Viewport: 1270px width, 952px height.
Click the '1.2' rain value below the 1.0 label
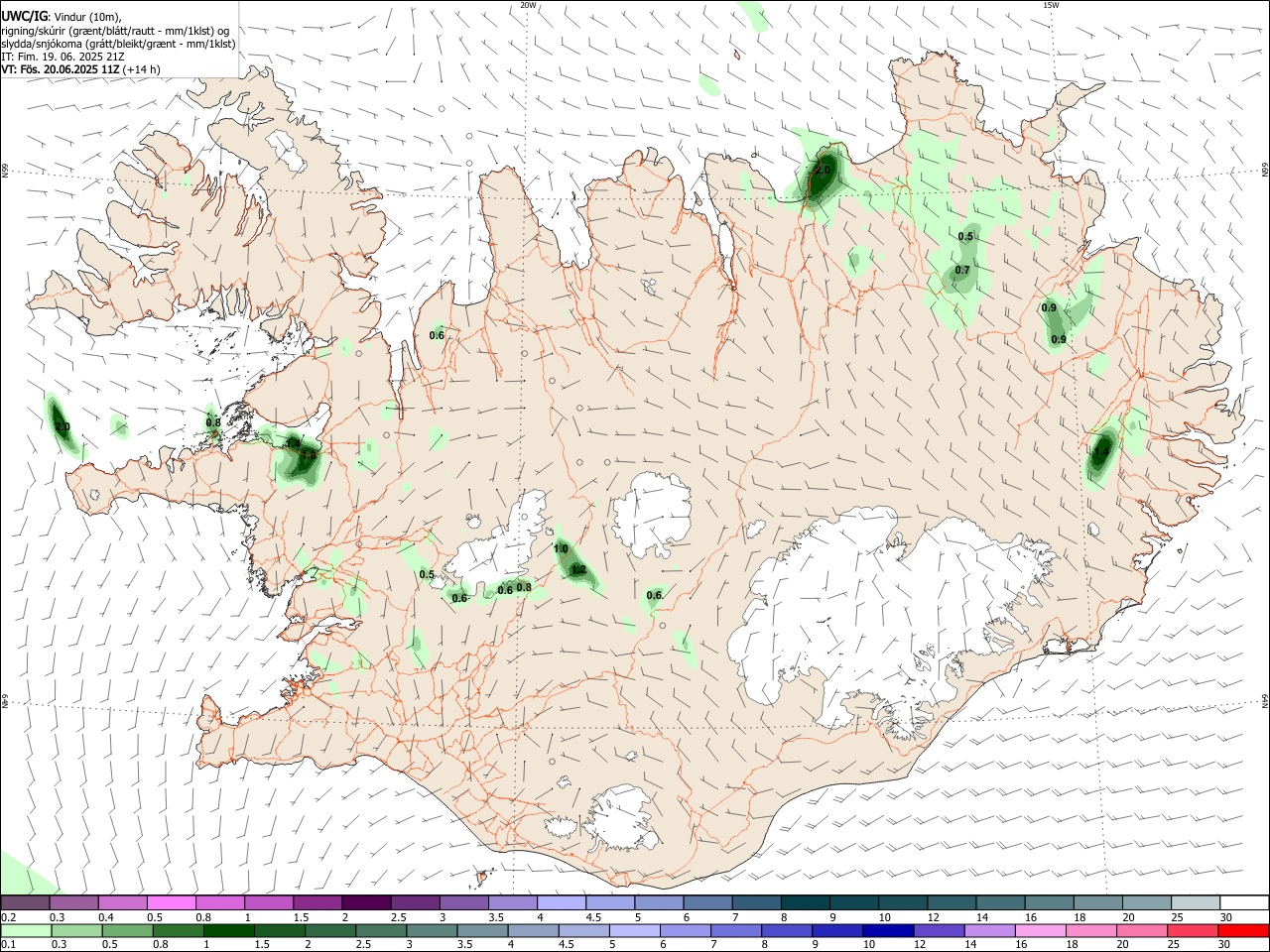click(578, 570)
